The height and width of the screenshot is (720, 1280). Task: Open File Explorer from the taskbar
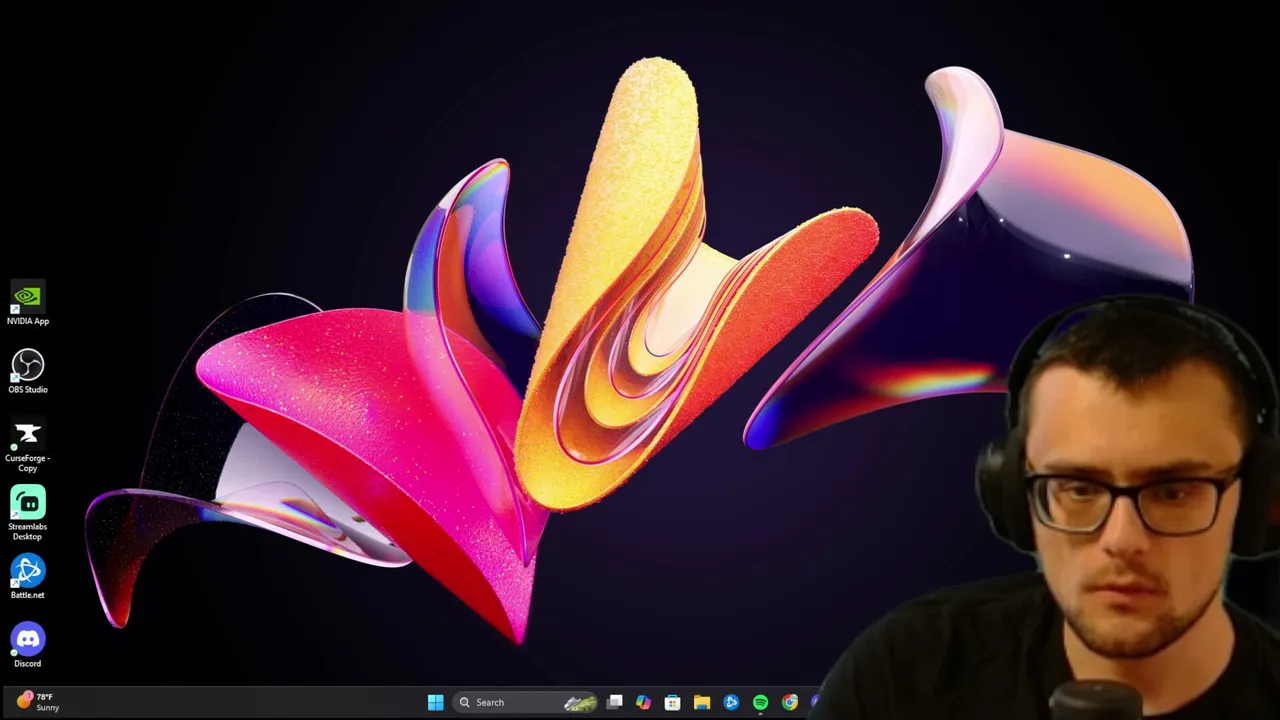702,702
